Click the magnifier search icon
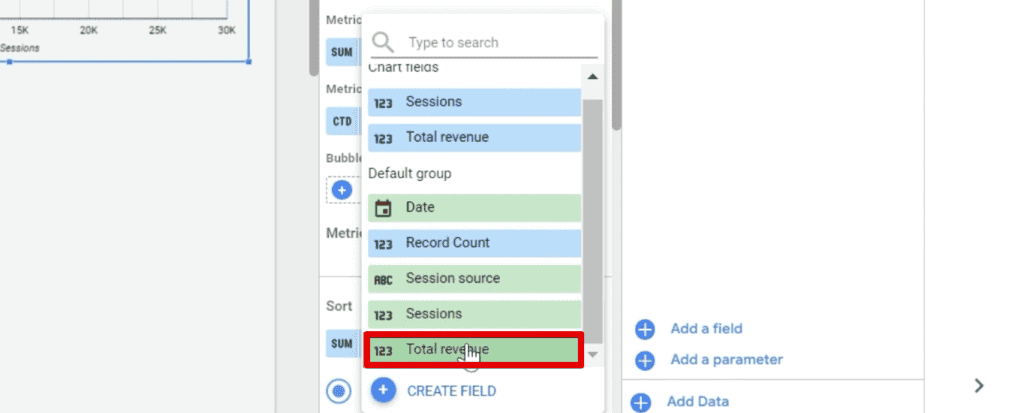Viewport: 1024px width, 413px height. tap(383, 42)
